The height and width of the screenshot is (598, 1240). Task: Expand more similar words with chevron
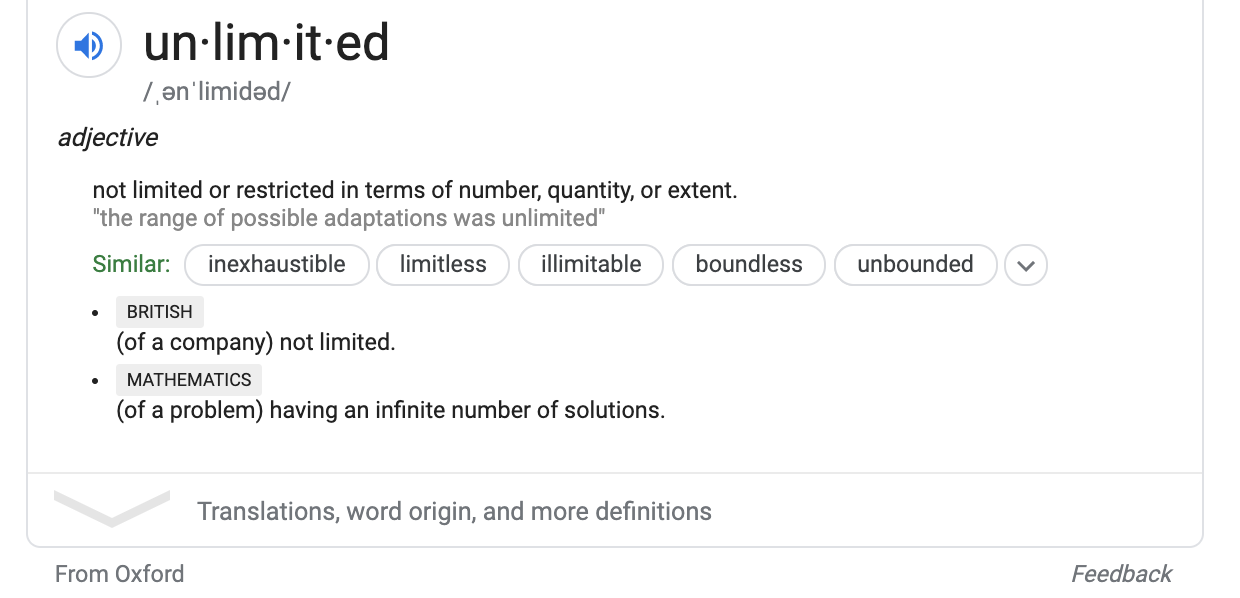(1026, 265)
